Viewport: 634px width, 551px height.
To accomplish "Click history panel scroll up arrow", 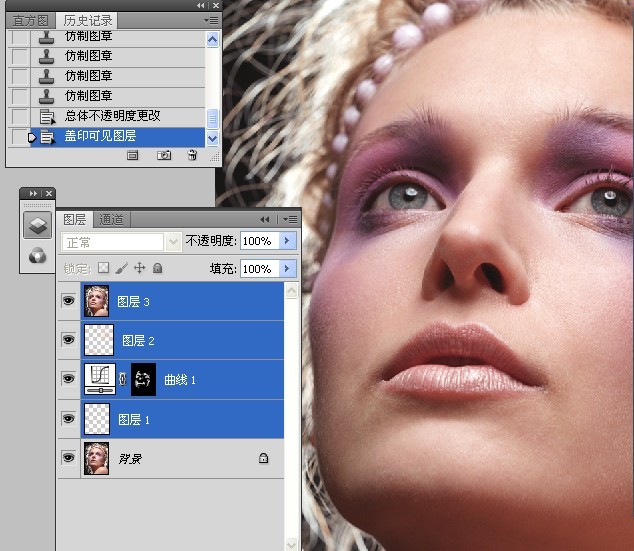I will coord(212,40).
